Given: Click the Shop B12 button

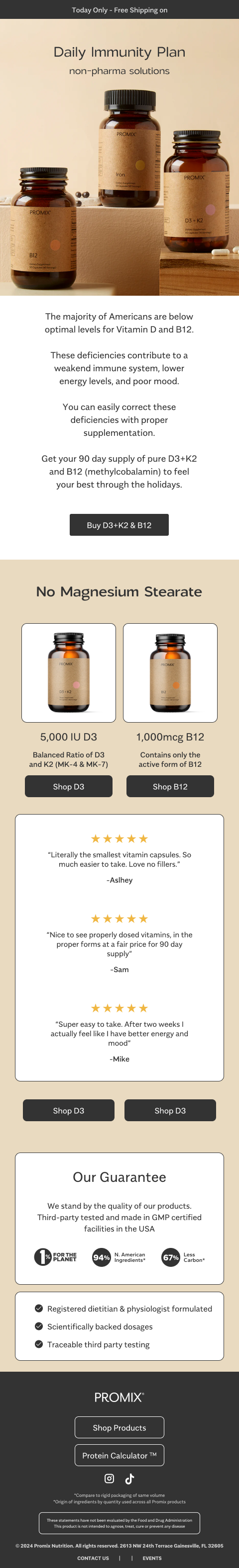Looking at the screenshot, I should (170, 786).
